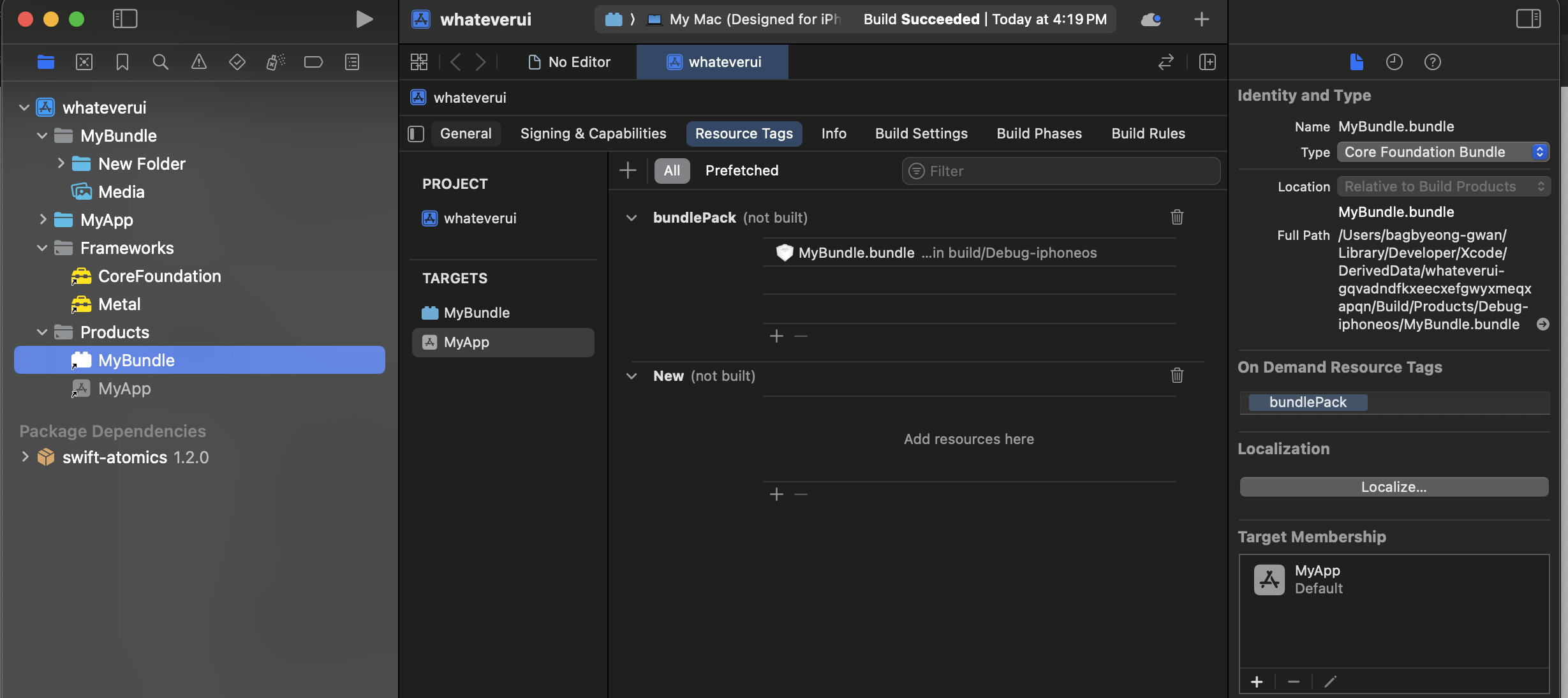Select the No Editor tab
The width and height of the screenshot is (1568, 698).
[x=569, y=62]
